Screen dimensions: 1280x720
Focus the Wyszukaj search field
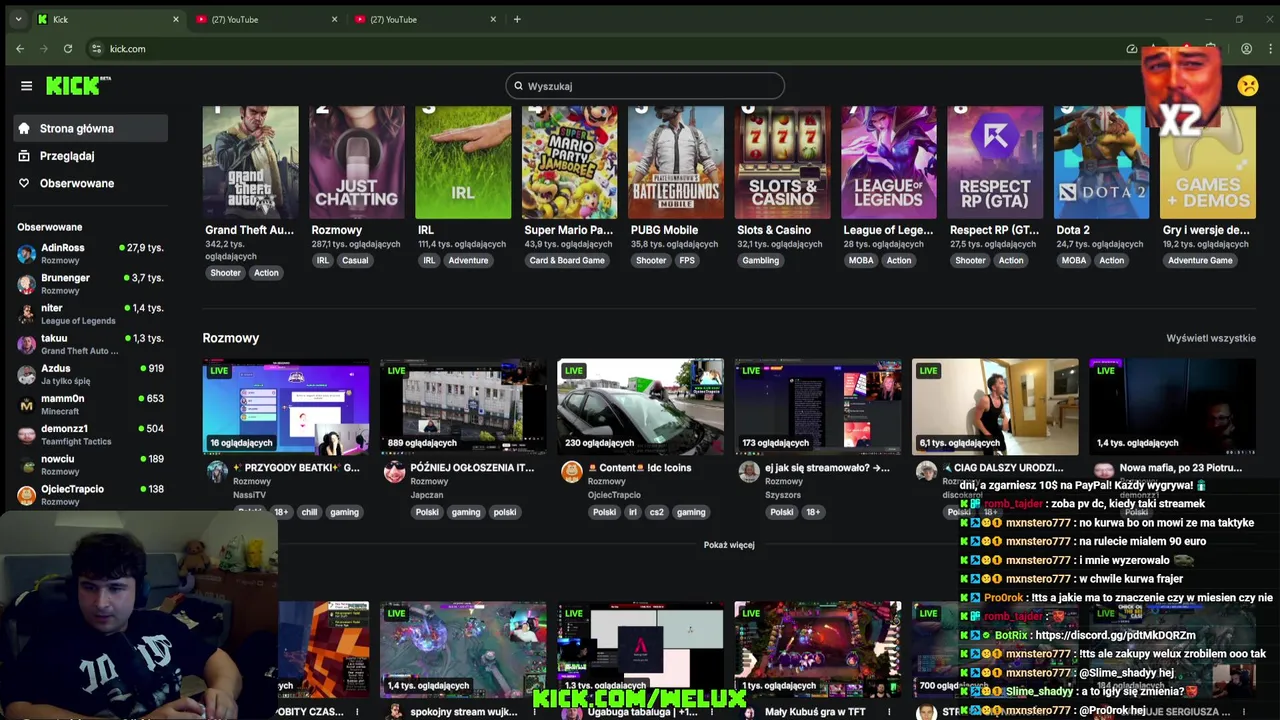pos(645,86)
